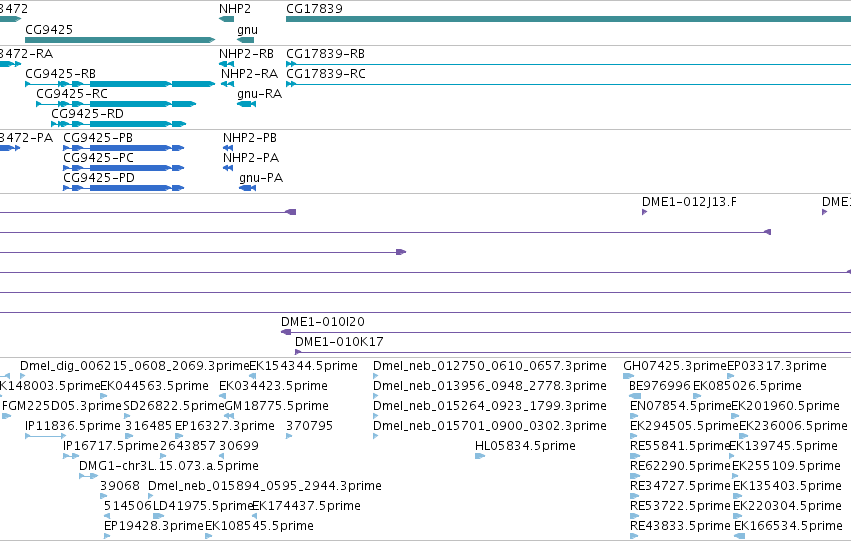Select the EP03317.3prime EST label
The width and height of the screenshot is (851, 541).
777,366
